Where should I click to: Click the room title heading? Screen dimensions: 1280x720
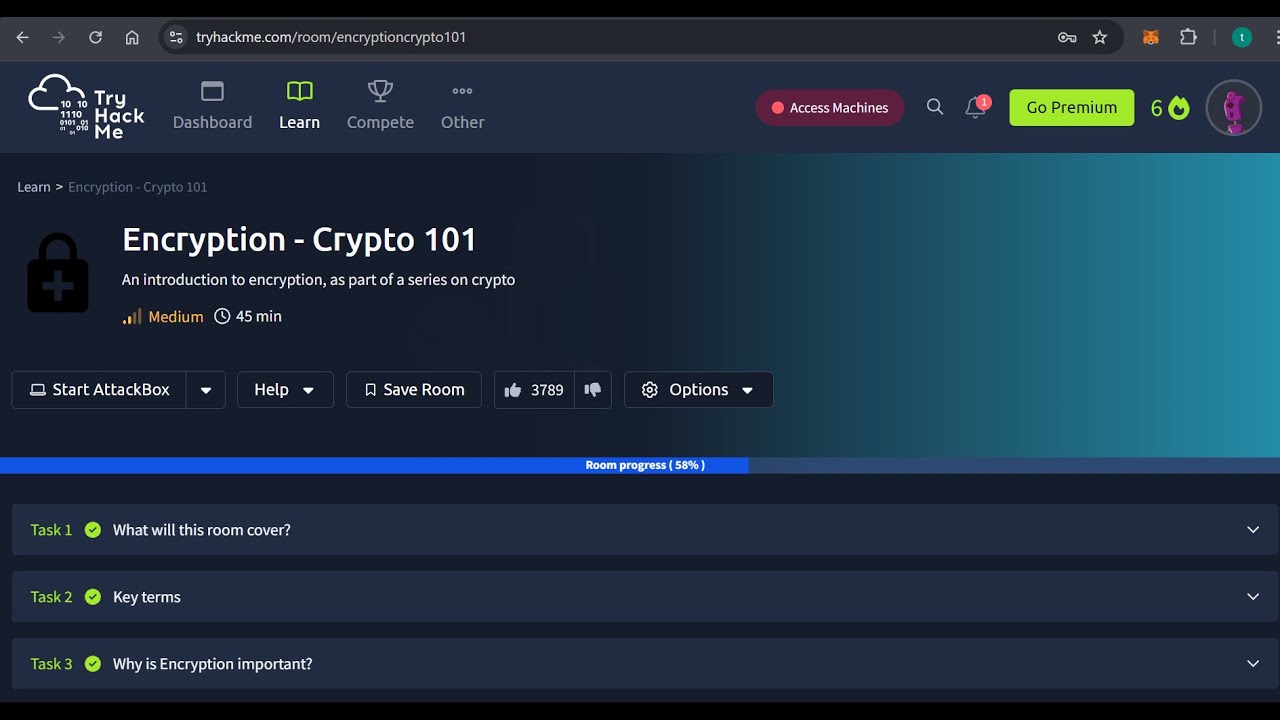299,240
